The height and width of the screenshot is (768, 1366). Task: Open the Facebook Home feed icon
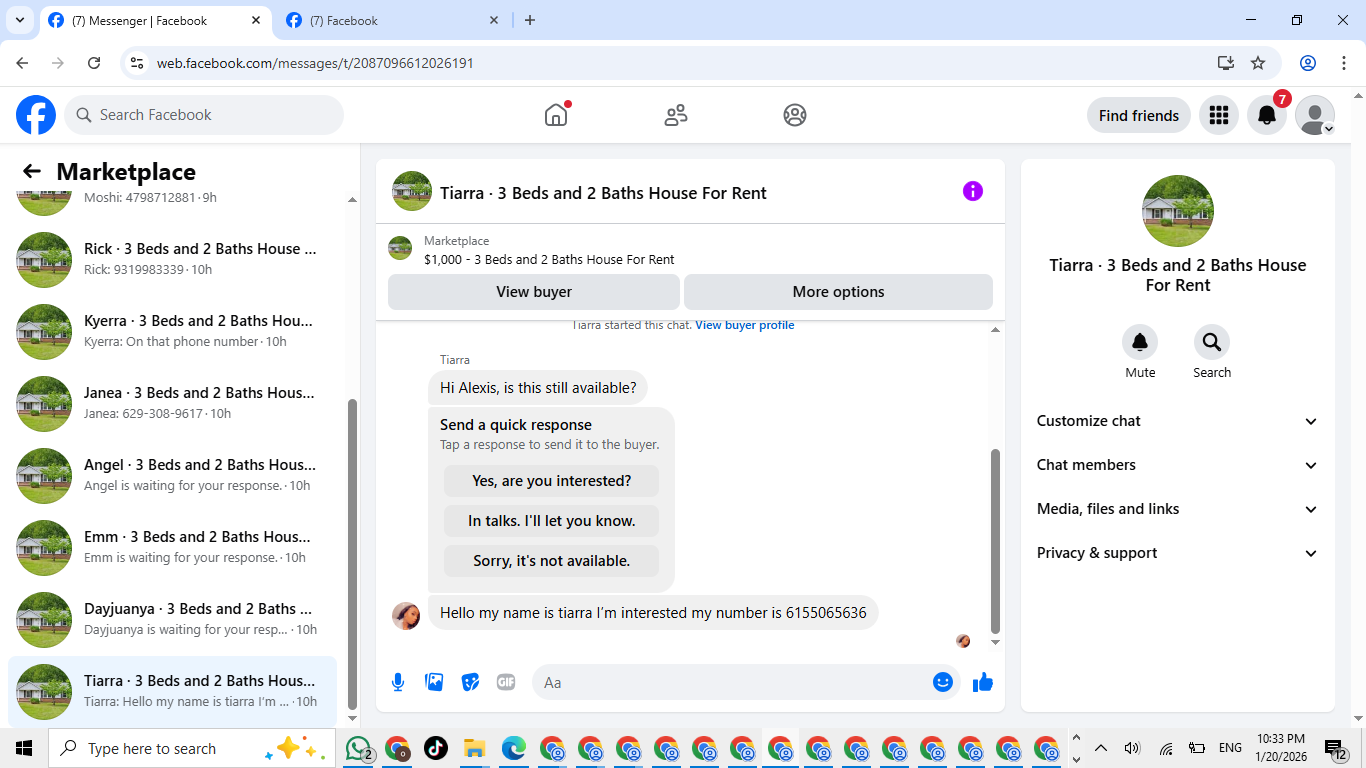(556, 115)
